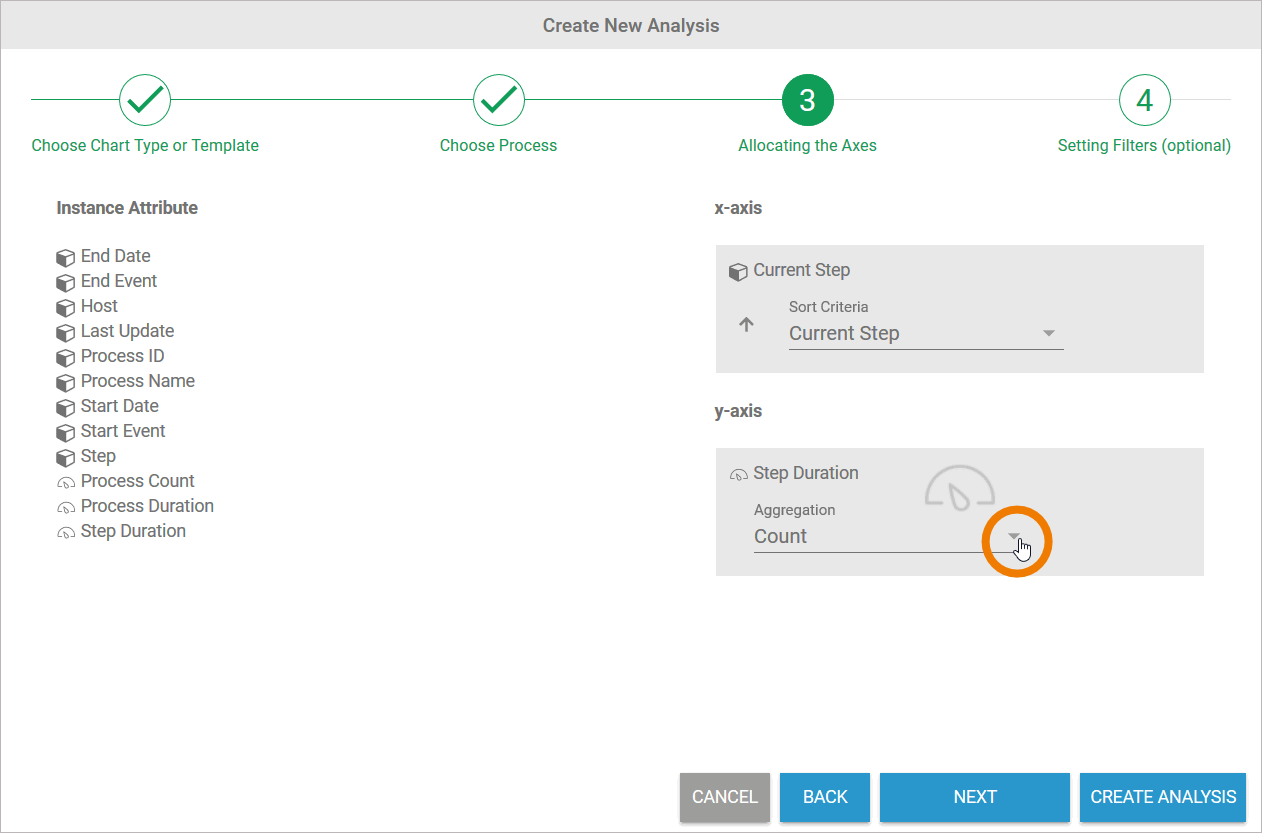Screen dimensions: 1262x833
Task: Click the gauge icon beside Process Duration
Action: [x=66, y=507]
